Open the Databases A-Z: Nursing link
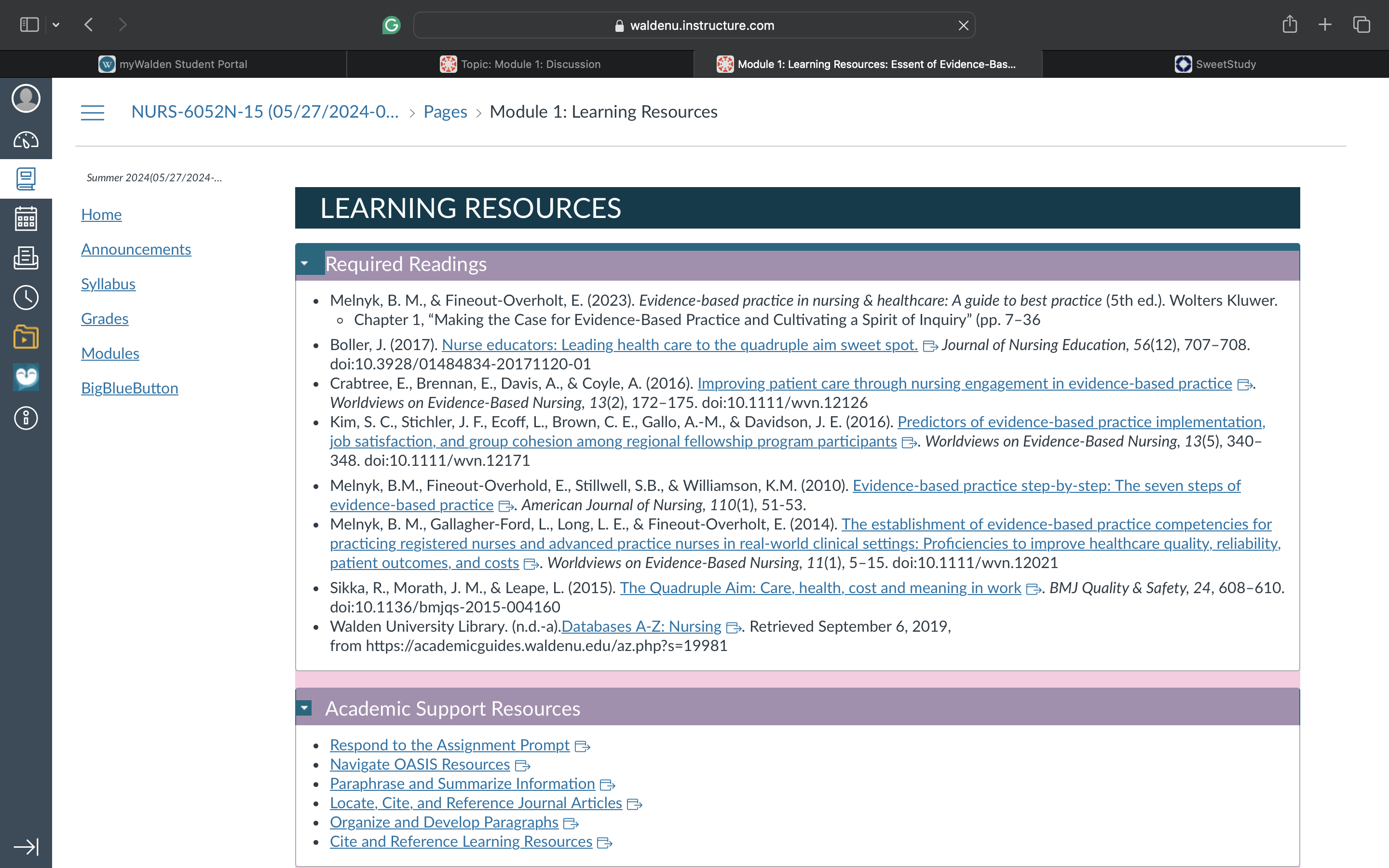 pos(641,626)
